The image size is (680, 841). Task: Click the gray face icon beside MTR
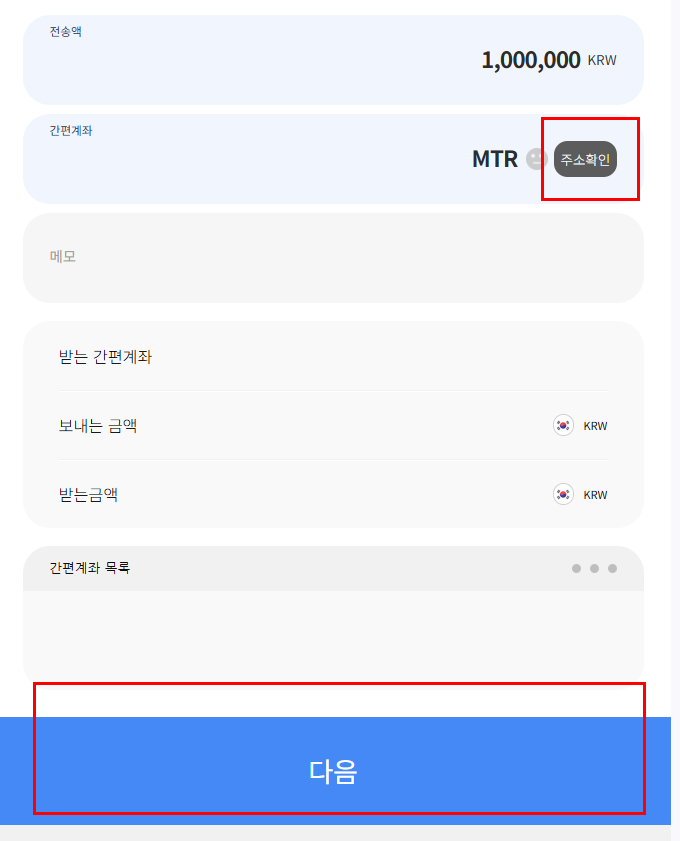pos(536,159)
